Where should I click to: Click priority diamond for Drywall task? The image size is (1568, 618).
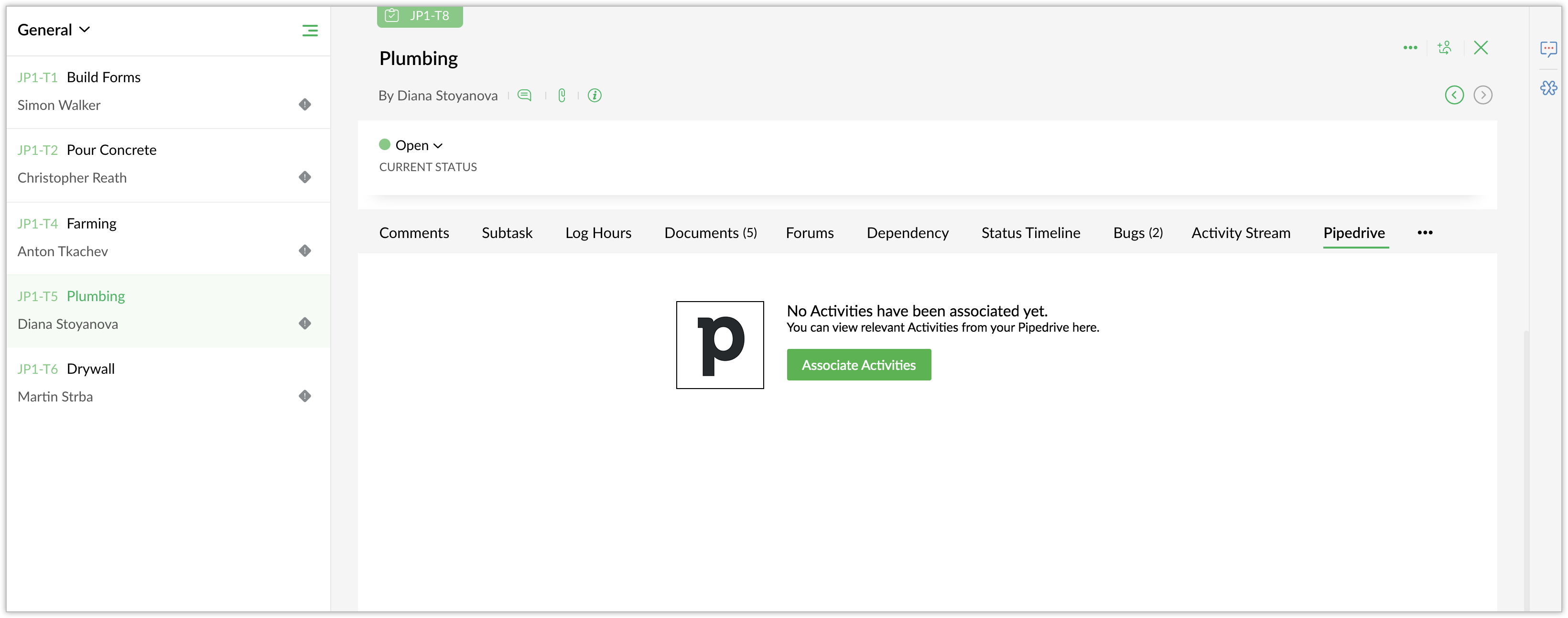(305, 396)
